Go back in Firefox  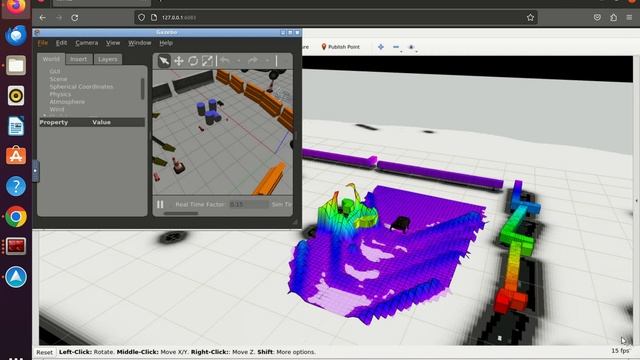(x=42, y=18)
